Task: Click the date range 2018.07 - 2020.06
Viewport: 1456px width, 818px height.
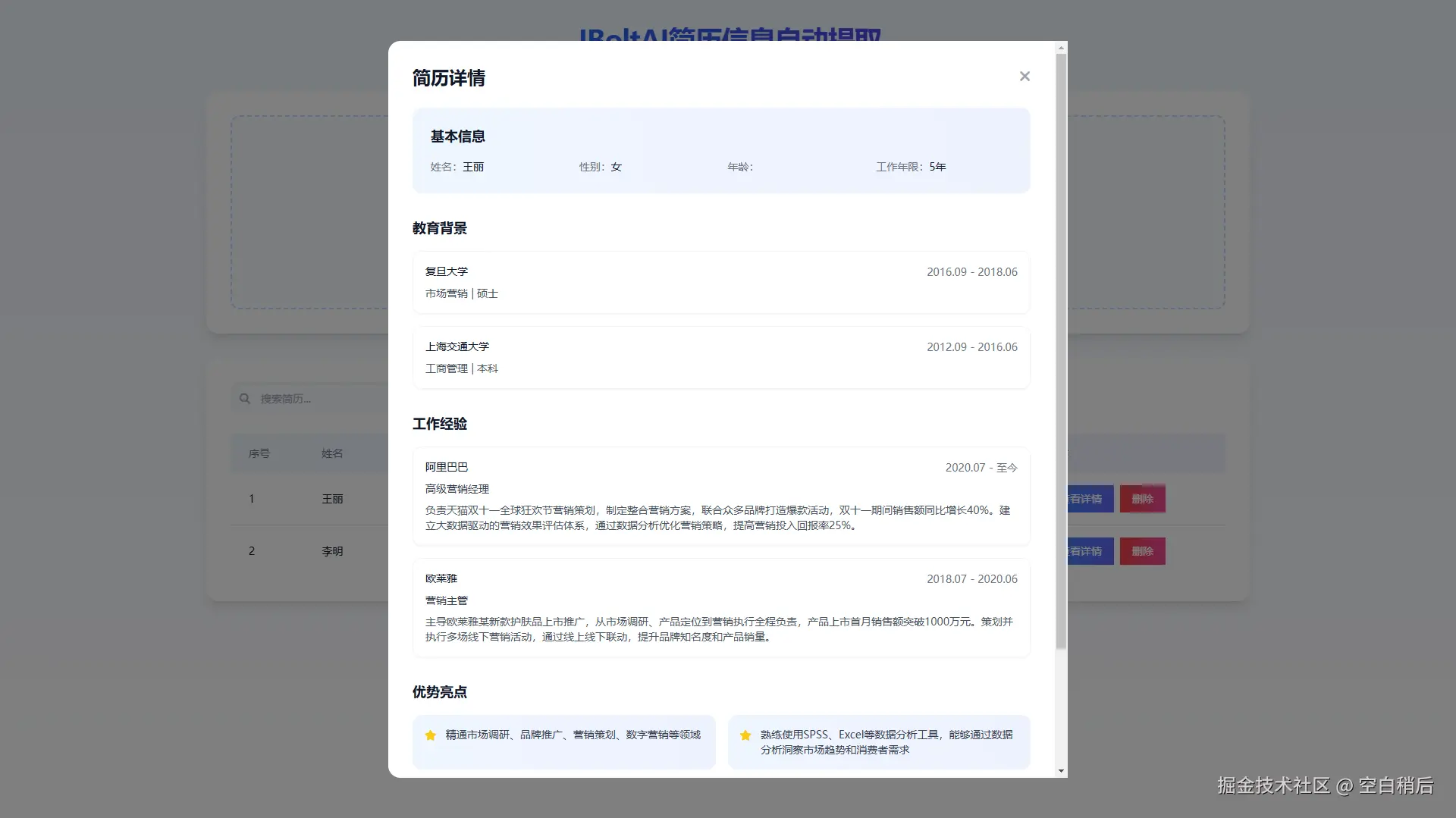Action: coord(972,579)
